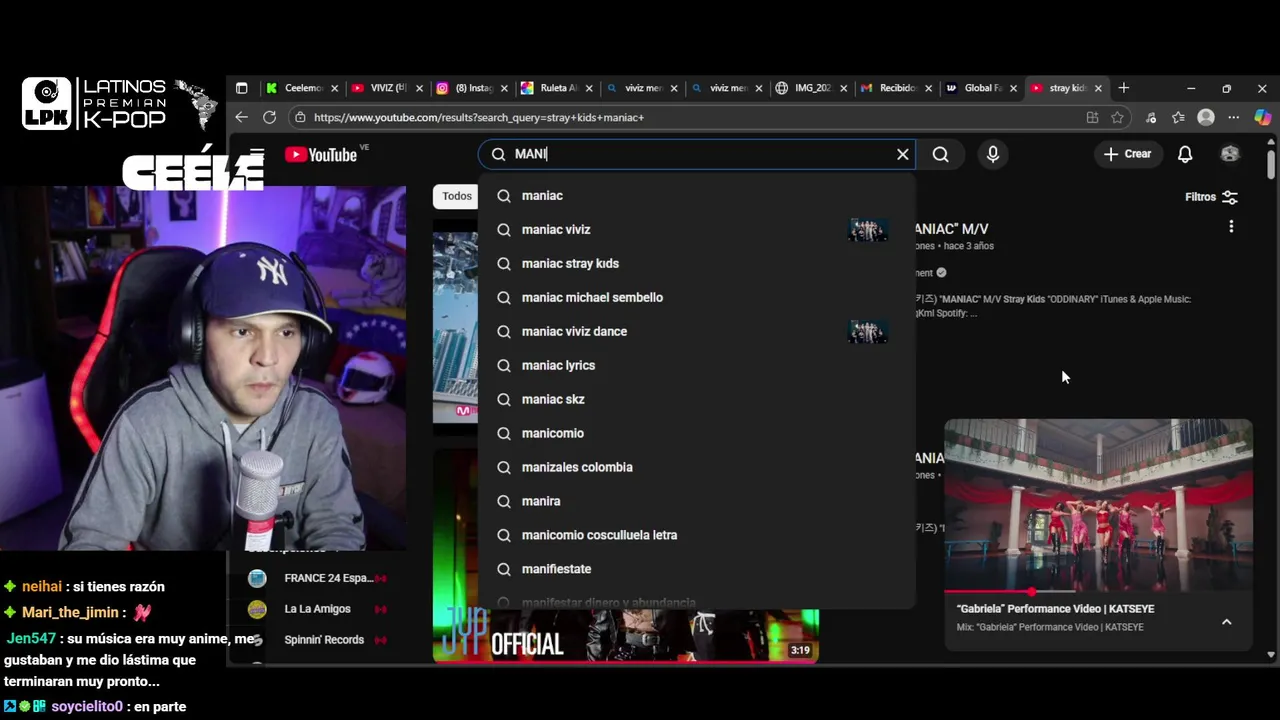
Task: Choose 'manicomio cosculluela letra' suggestion
Action: [x=696, y=536]
